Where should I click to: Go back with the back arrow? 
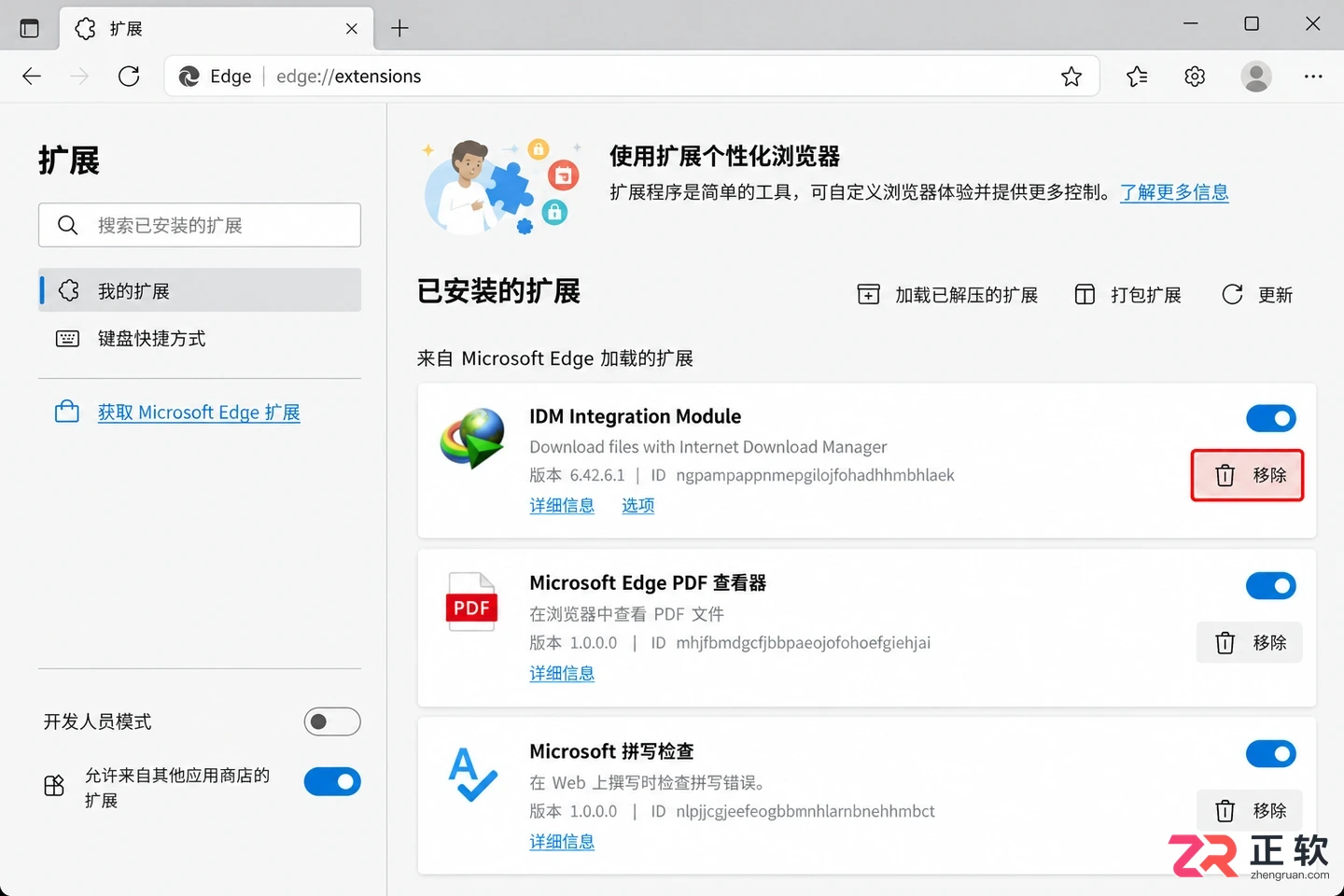(x=32, y=77)
